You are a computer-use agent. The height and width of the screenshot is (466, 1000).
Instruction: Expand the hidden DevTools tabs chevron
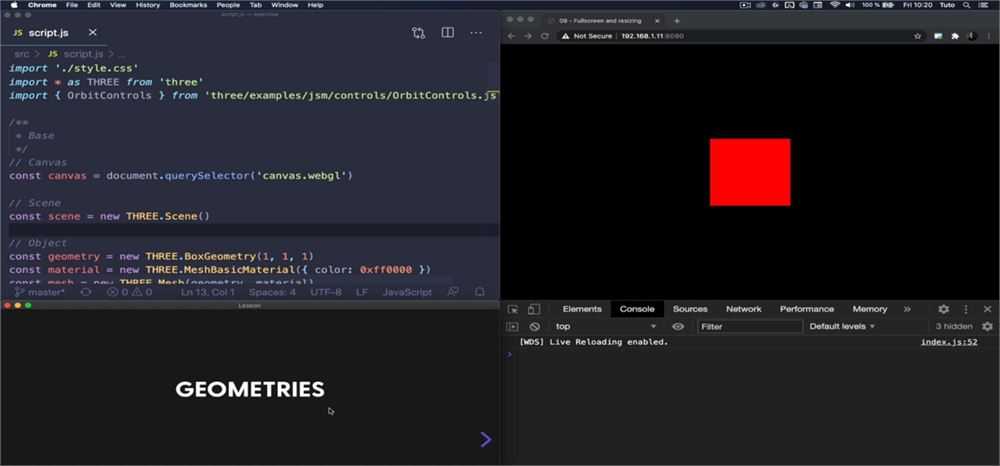pyautogui.click(x=907, y=309)
